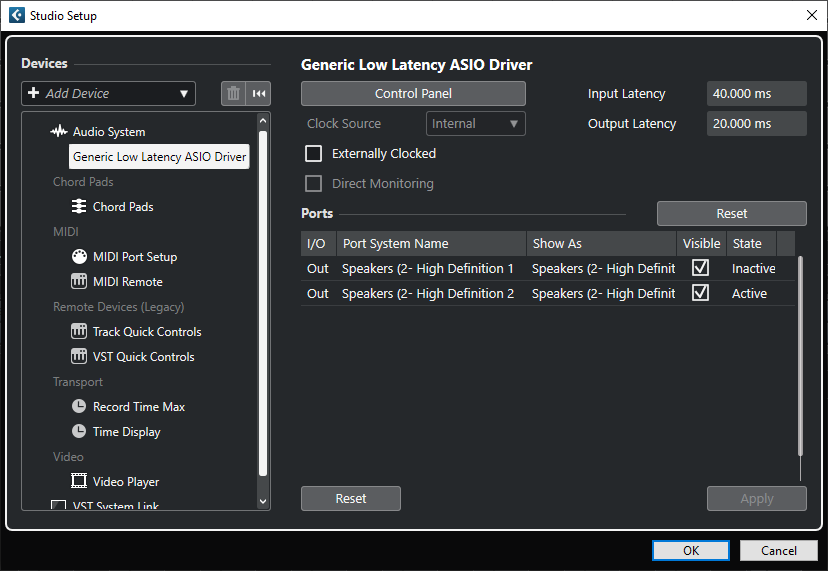The image size is (828, 571).
Task: Open the Add Device dropdown
Action: (108, 93)
